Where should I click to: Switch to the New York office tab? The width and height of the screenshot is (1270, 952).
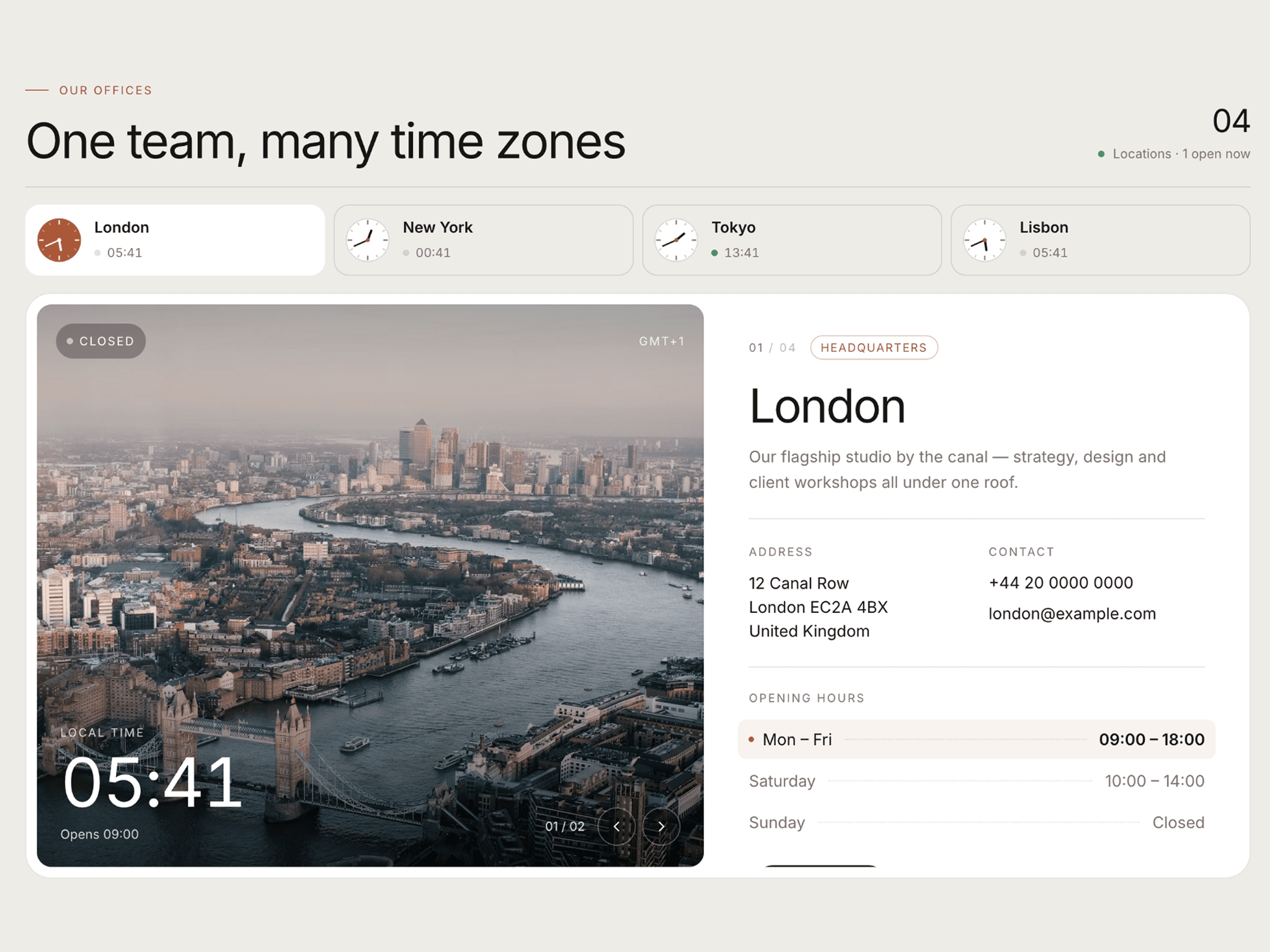[484, 240]
